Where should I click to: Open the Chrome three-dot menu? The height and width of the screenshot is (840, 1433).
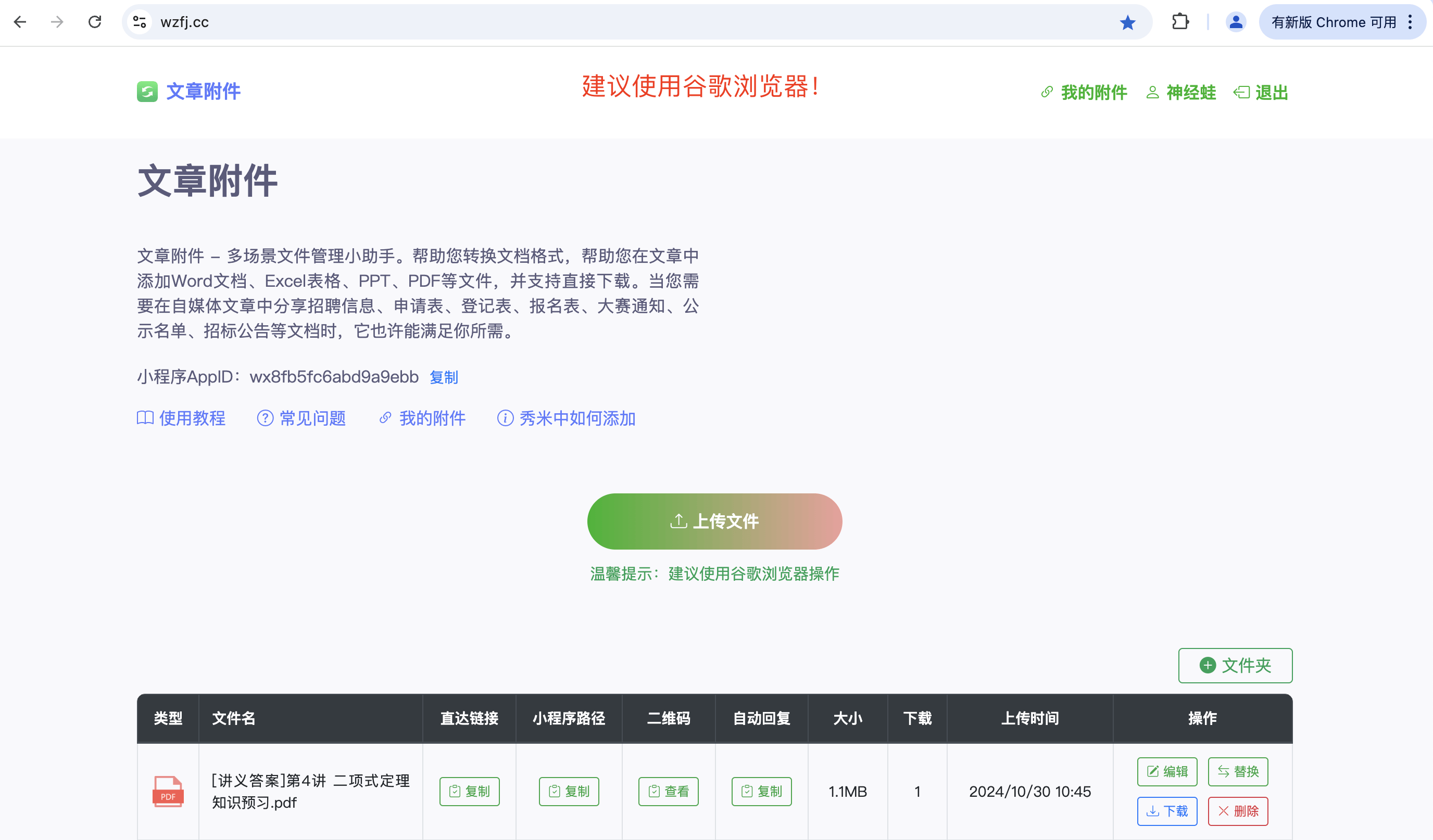point(1410,22)
